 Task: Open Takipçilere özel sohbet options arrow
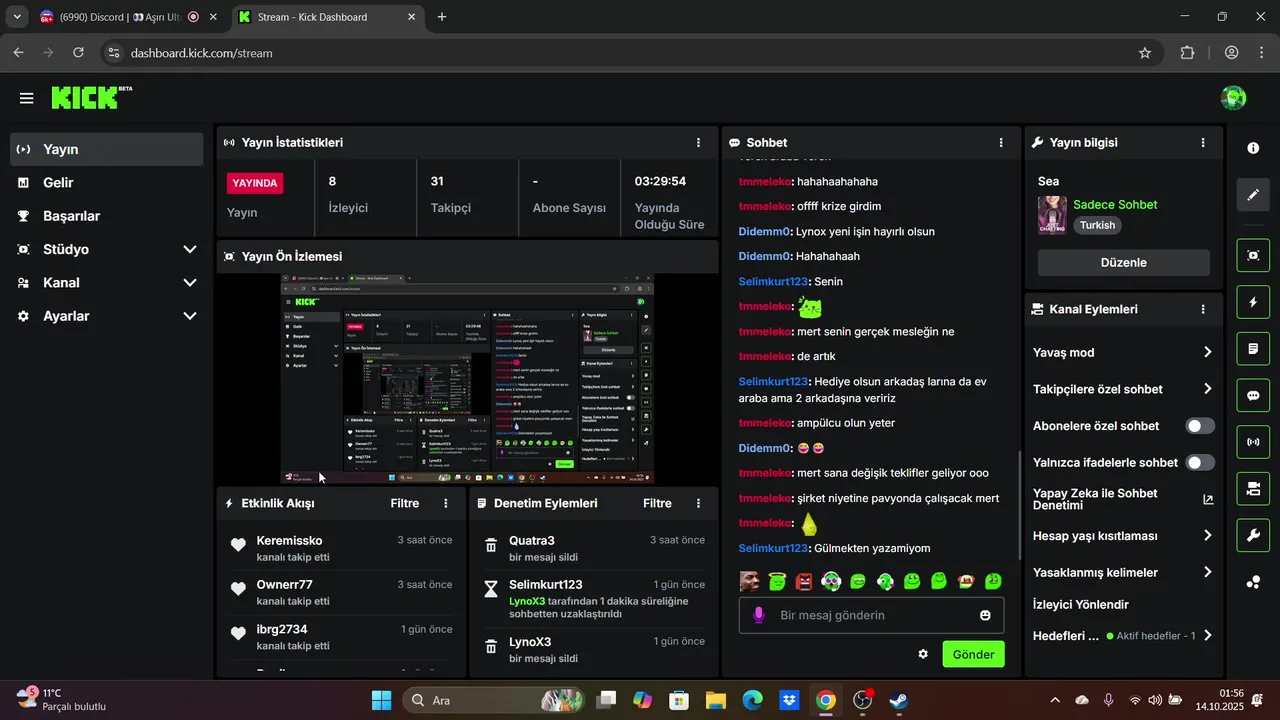(1207, 389)
